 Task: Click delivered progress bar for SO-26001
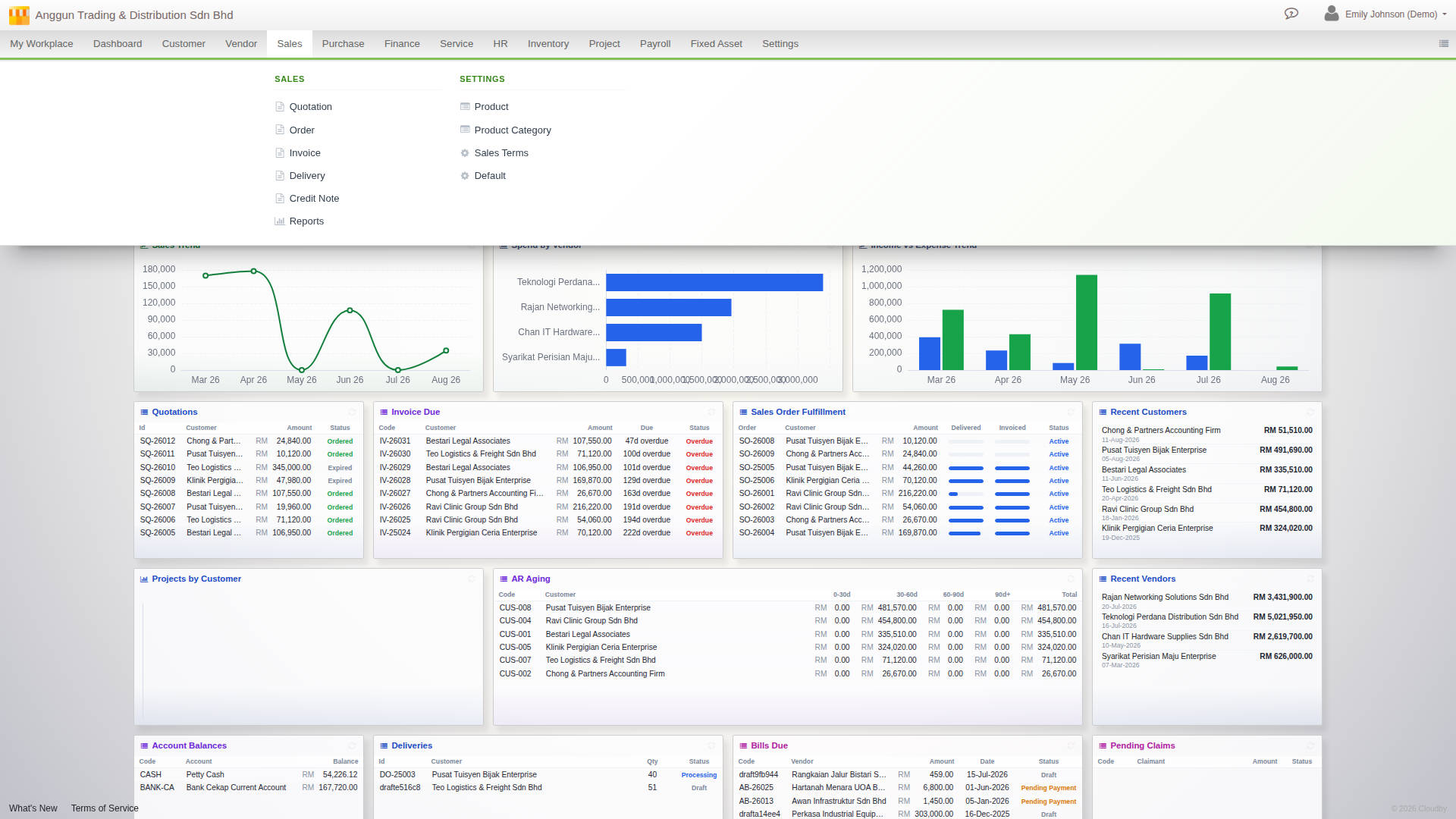pos(966,494)
